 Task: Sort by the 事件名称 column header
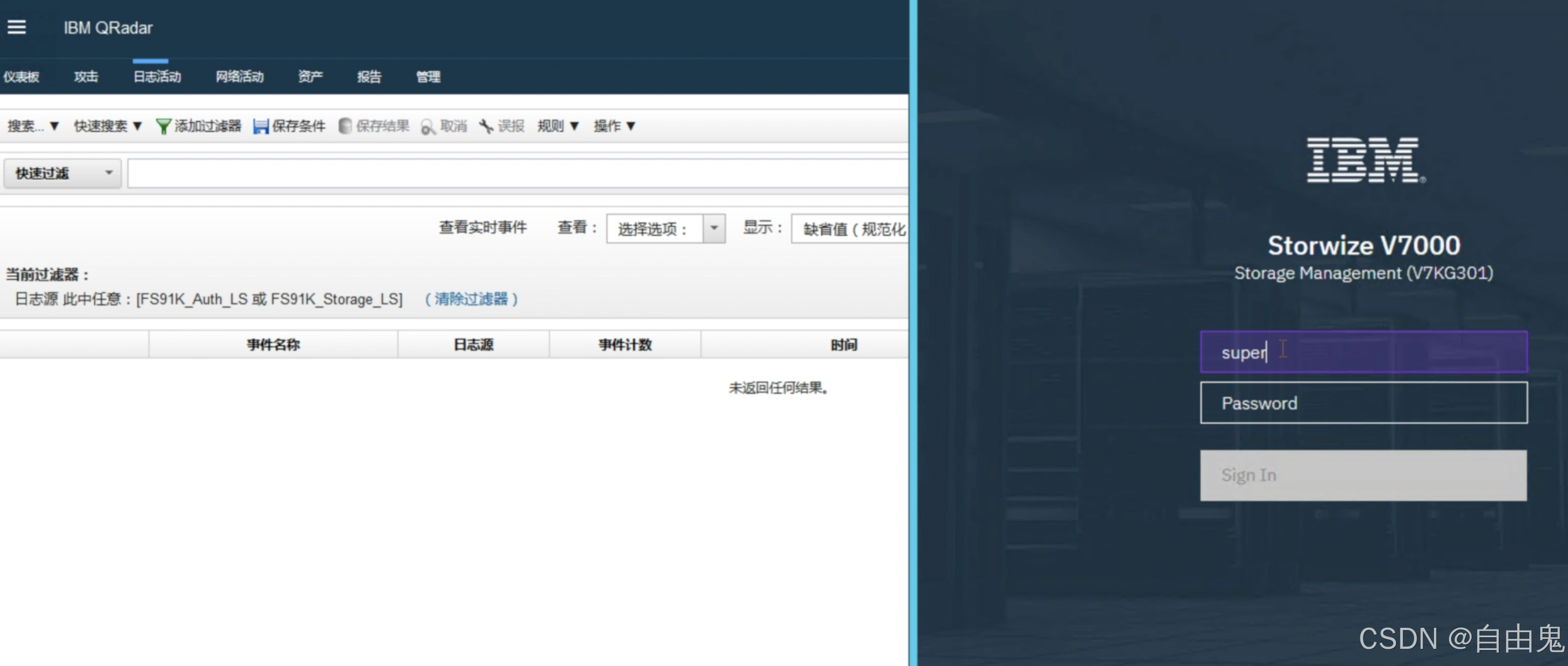coord(273,345)
